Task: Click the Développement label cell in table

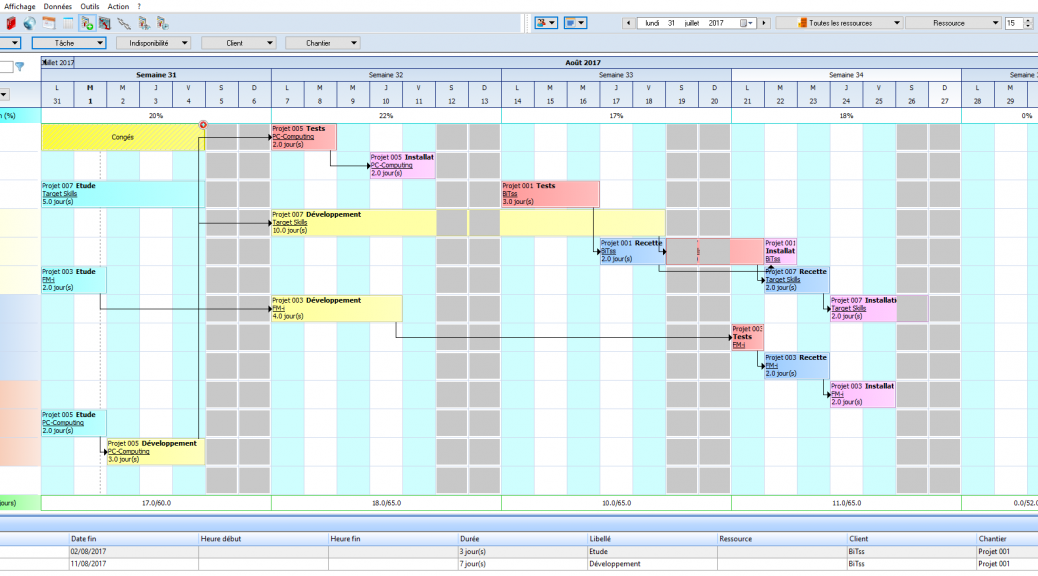Action: pos(652,564)
